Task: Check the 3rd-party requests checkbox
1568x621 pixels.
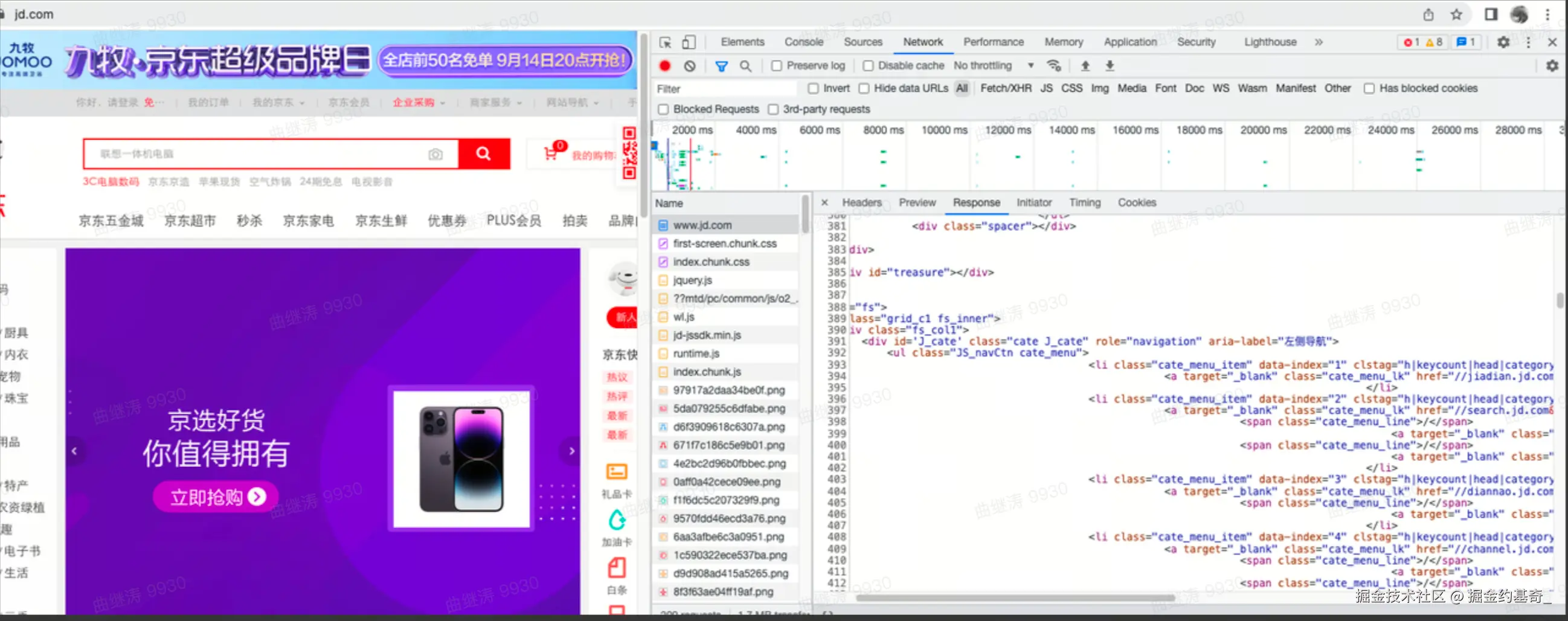Action: click(773, 109)
